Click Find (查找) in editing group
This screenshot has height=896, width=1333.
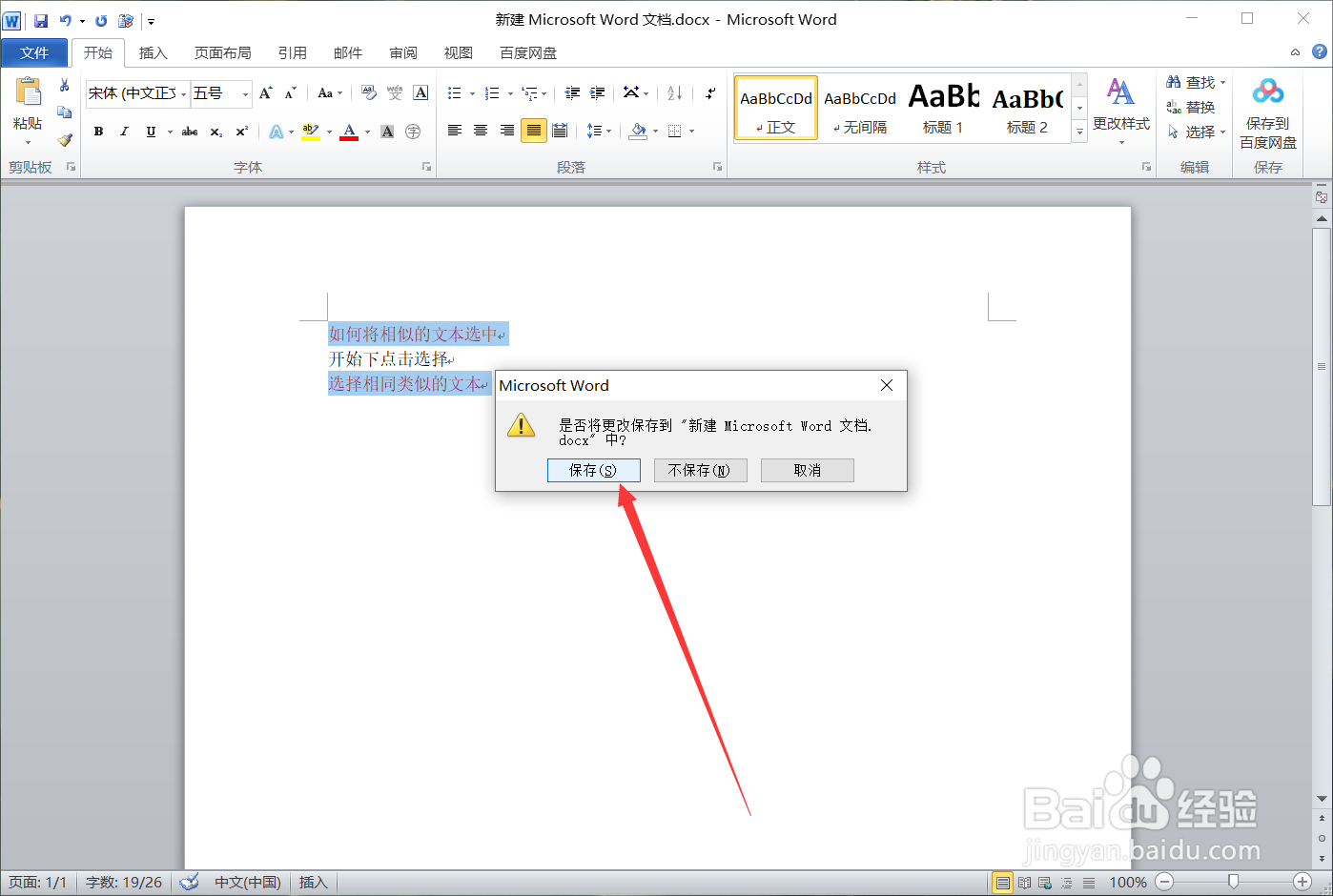(x=1196, y=82)
